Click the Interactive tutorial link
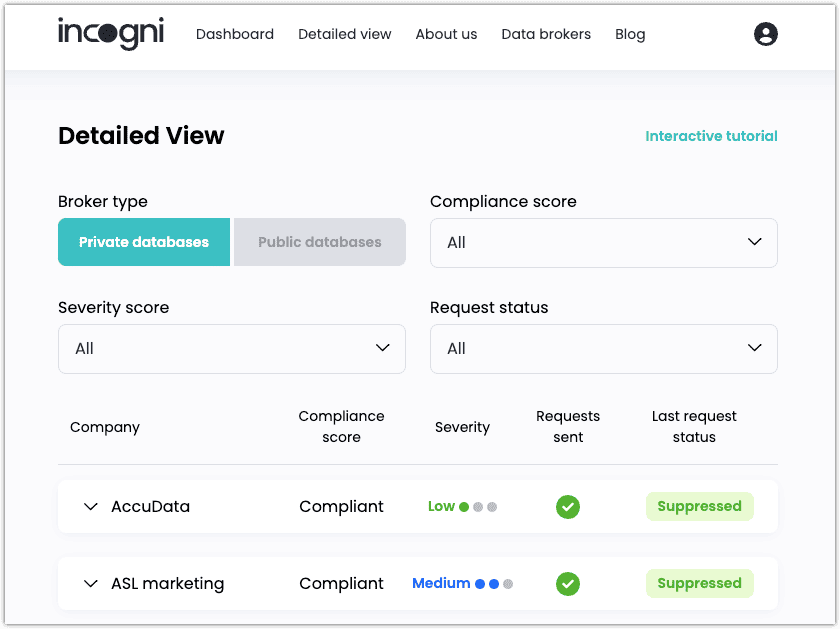Screen dimensions: 840x629 711,136
